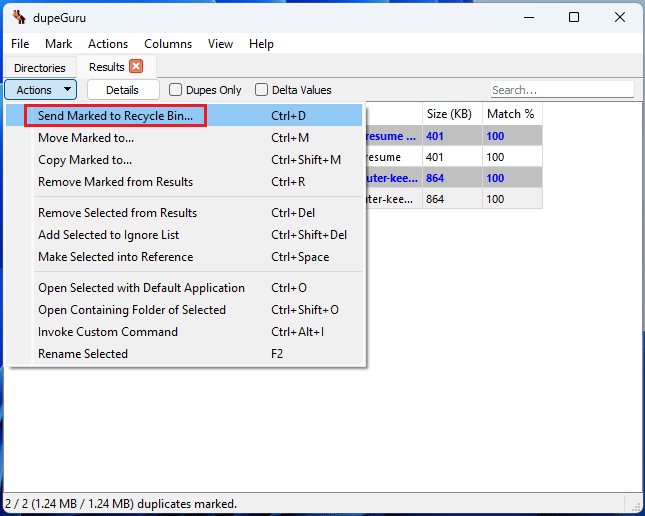Click the Size (KB) column header
645x516 pixels.
[x=452, y=114]
